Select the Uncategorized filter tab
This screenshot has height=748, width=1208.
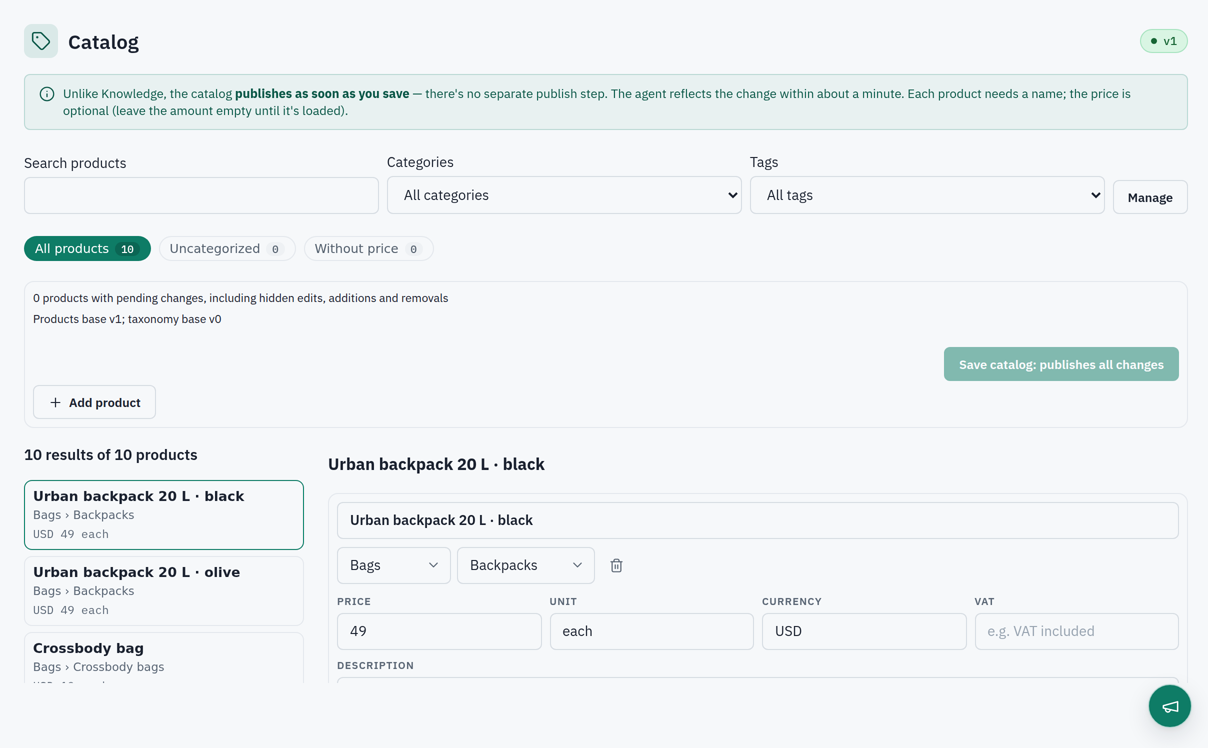[x=227, y=249]
